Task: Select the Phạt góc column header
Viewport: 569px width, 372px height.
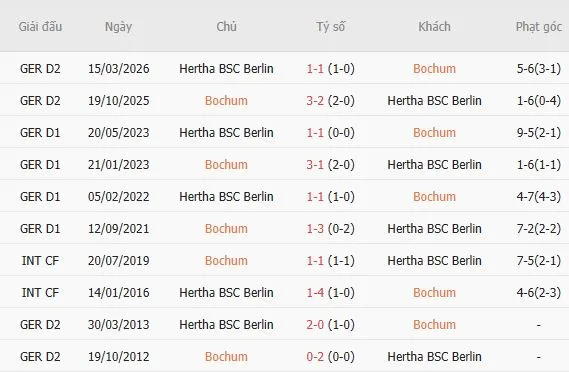Action: coord(539,27)
